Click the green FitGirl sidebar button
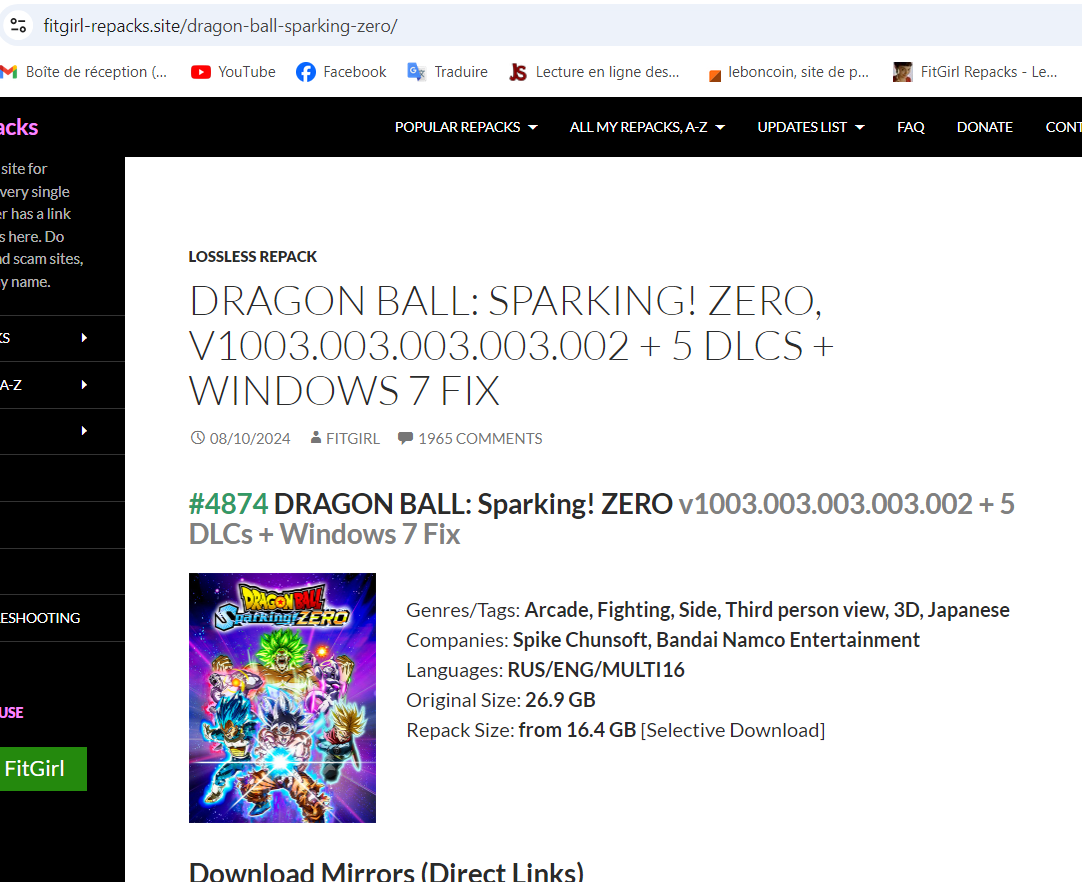This screenshot has height=882, width=1082. (43, 769)
